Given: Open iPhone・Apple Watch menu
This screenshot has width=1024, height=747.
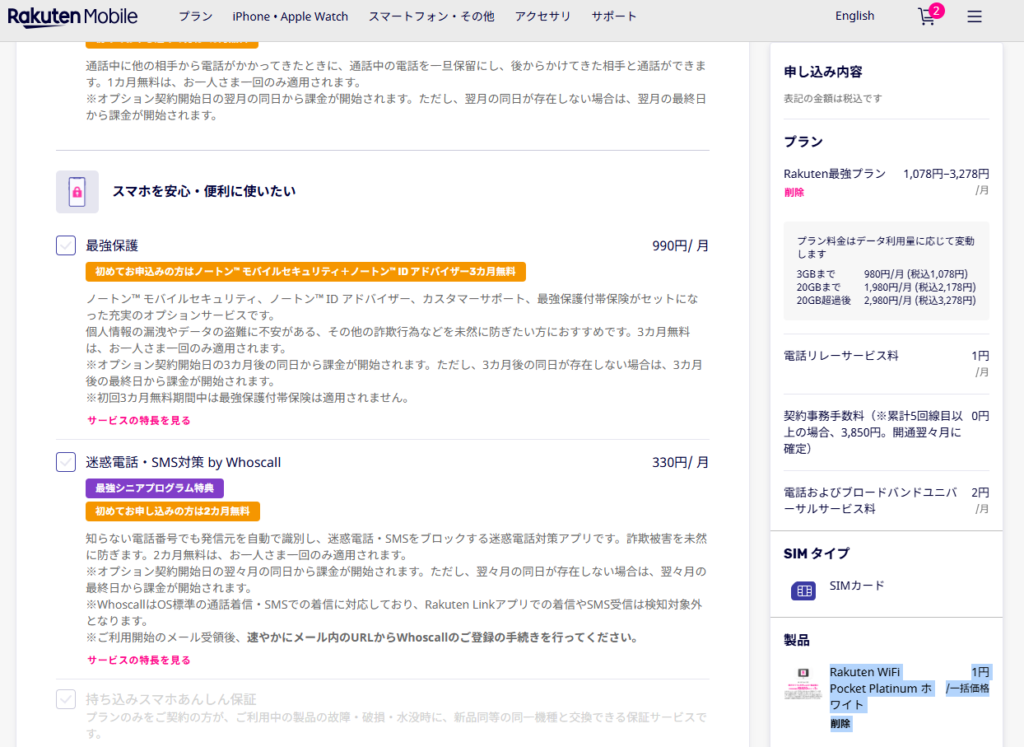Looking at the screenshot, I should coord(290,17).
